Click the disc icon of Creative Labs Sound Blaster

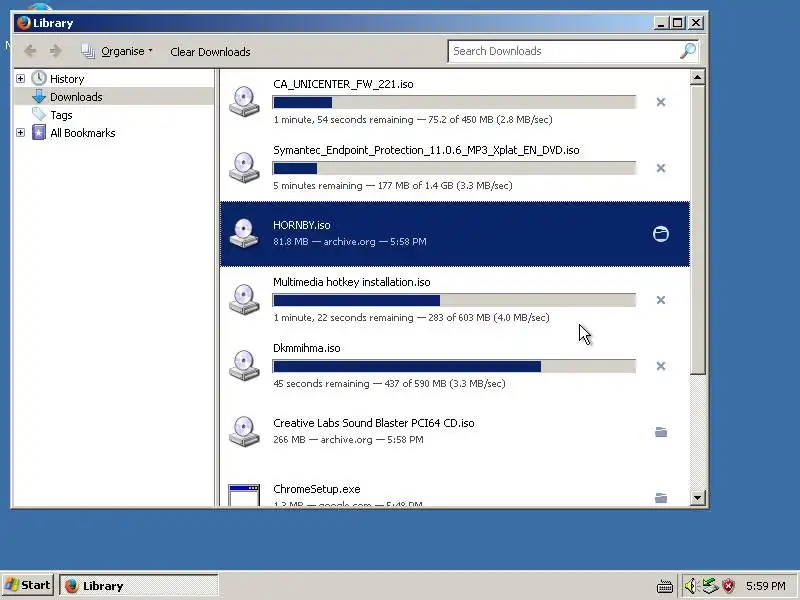click(x=244, y=431)
